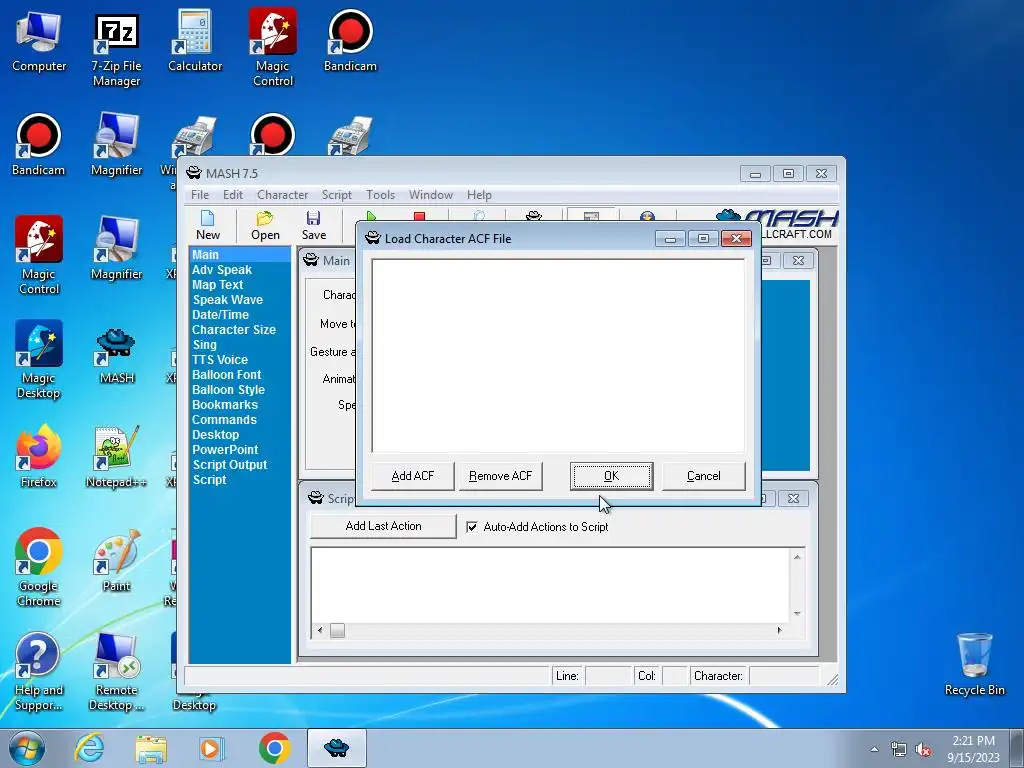Click the Add ACF button
Viewport: 1024px width, 768px height.
tap(412, 476)
